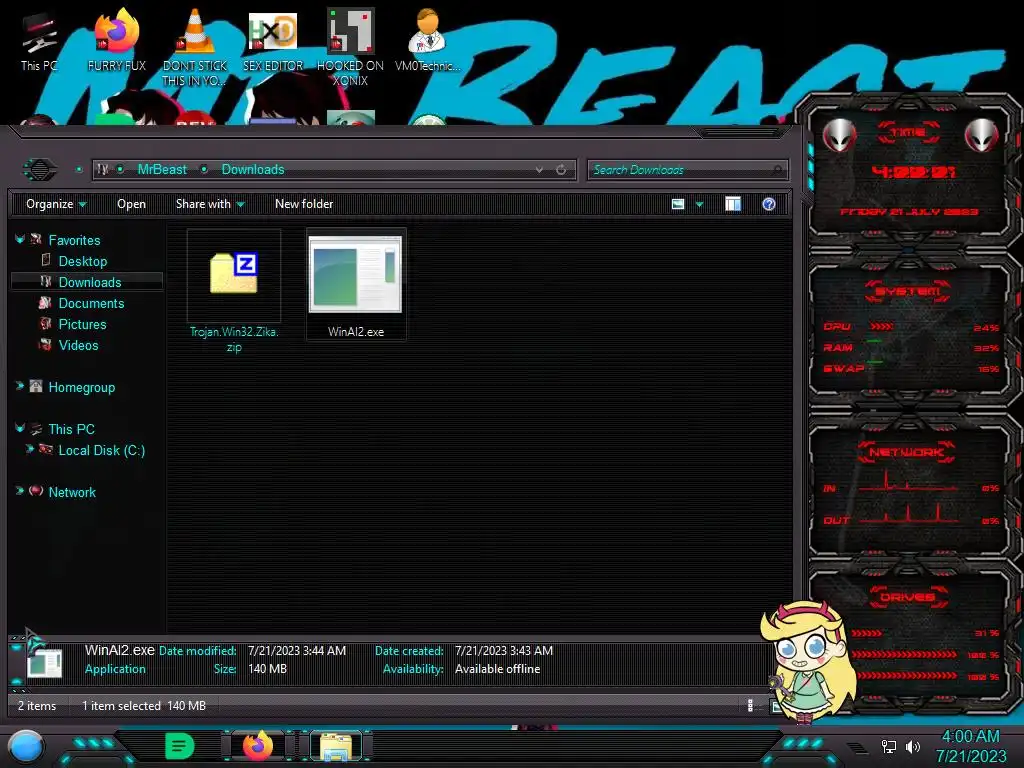Click DRIVES gadget header
Viewport: 1024px width, 768px height.
click(x=908, y=597)
